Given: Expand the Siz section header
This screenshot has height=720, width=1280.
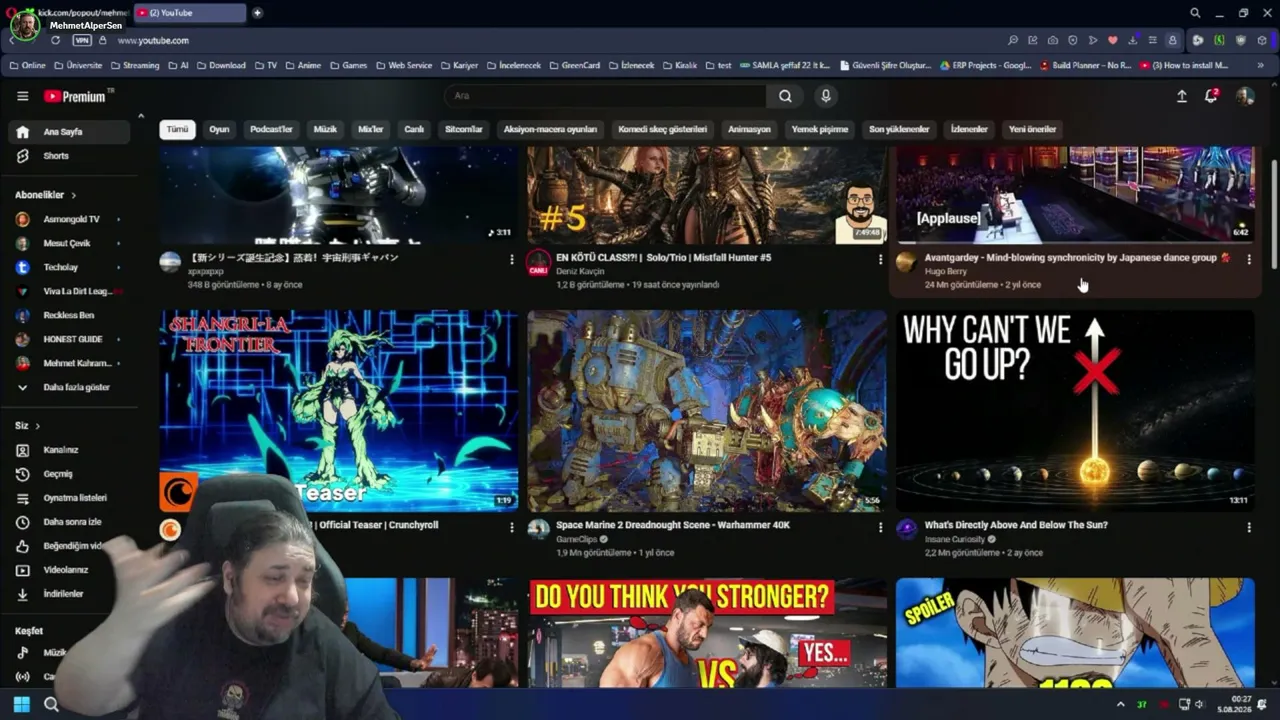Looking at the screenshot, I should click(x=27, y=426).
